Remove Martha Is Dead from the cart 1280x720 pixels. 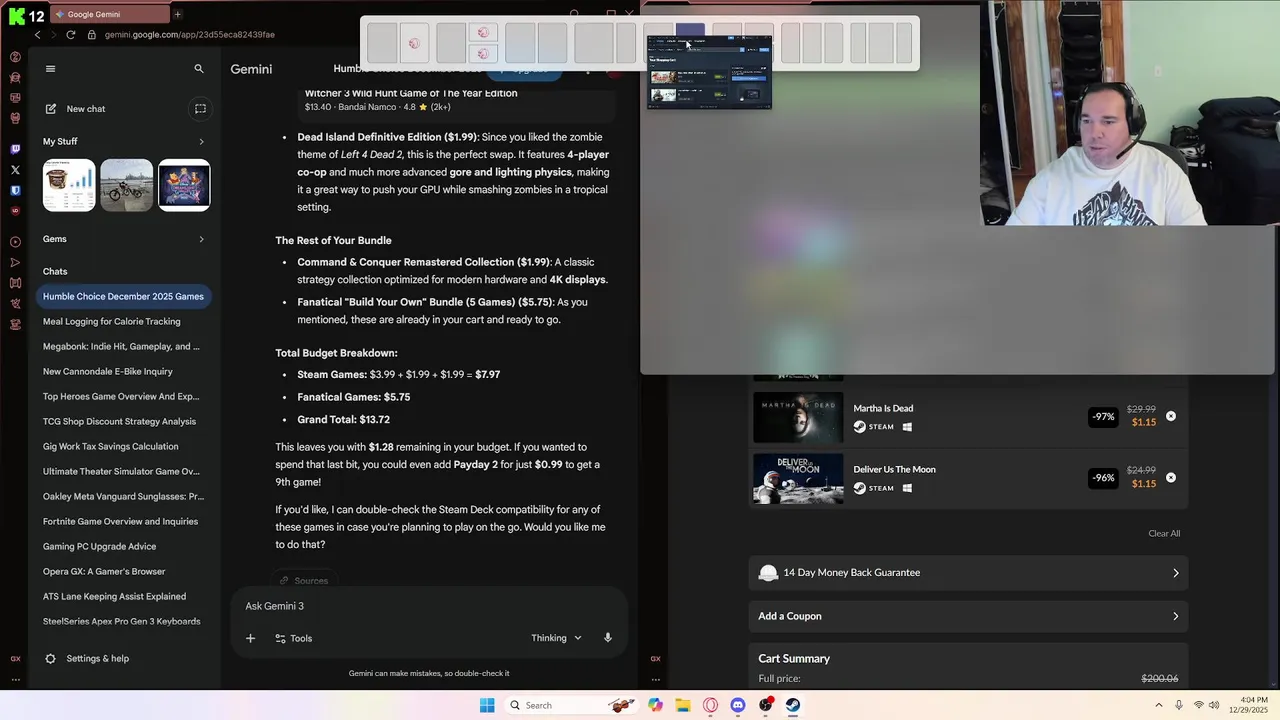pos(1171,416)
